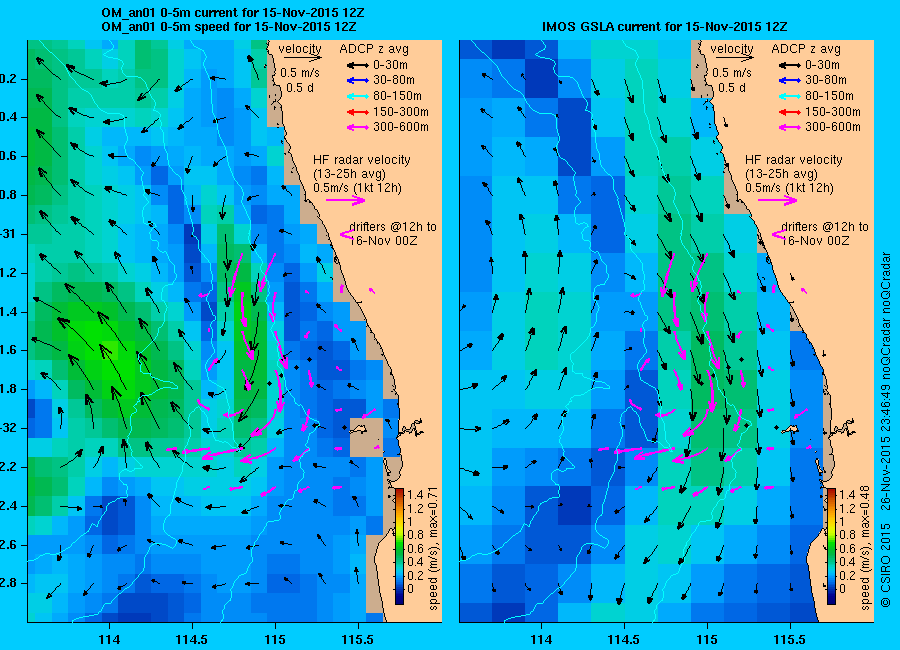Click title 'IMOS GSLA current for 15-Nov-2015 12Z'

[x=664, y=27]
